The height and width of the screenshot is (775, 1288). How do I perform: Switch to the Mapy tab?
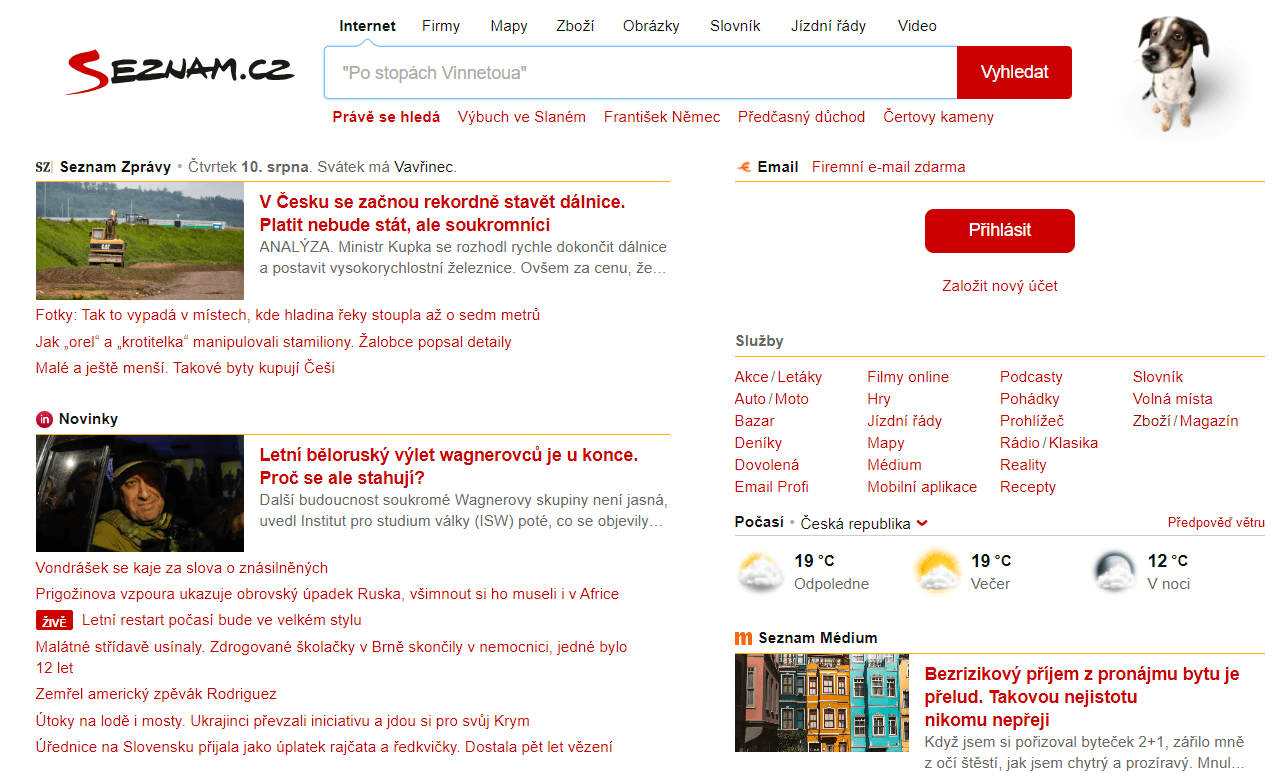509,26
